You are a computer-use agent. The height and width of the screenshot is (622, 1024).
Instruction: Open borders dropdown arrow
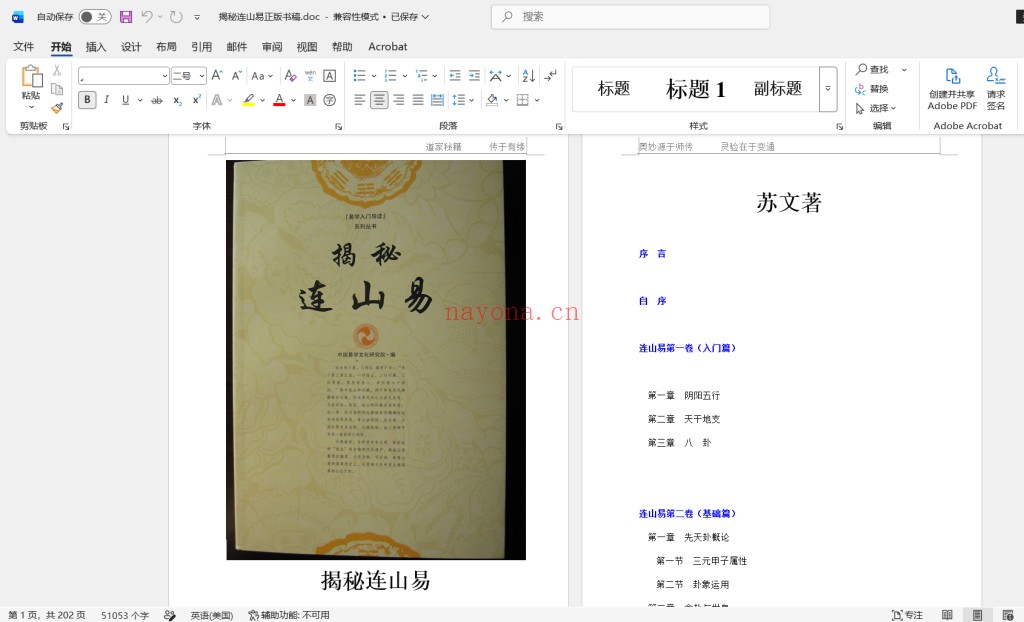(x=537, y=100)
